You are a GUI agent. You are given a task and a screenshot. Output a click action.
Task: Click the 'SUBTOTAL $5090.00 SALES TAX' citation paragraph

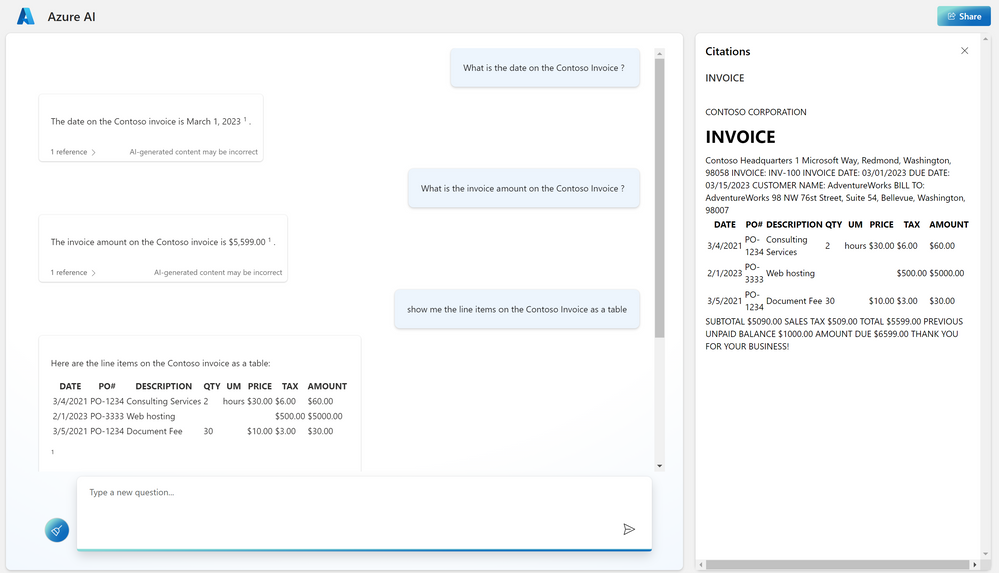point(834,333)
